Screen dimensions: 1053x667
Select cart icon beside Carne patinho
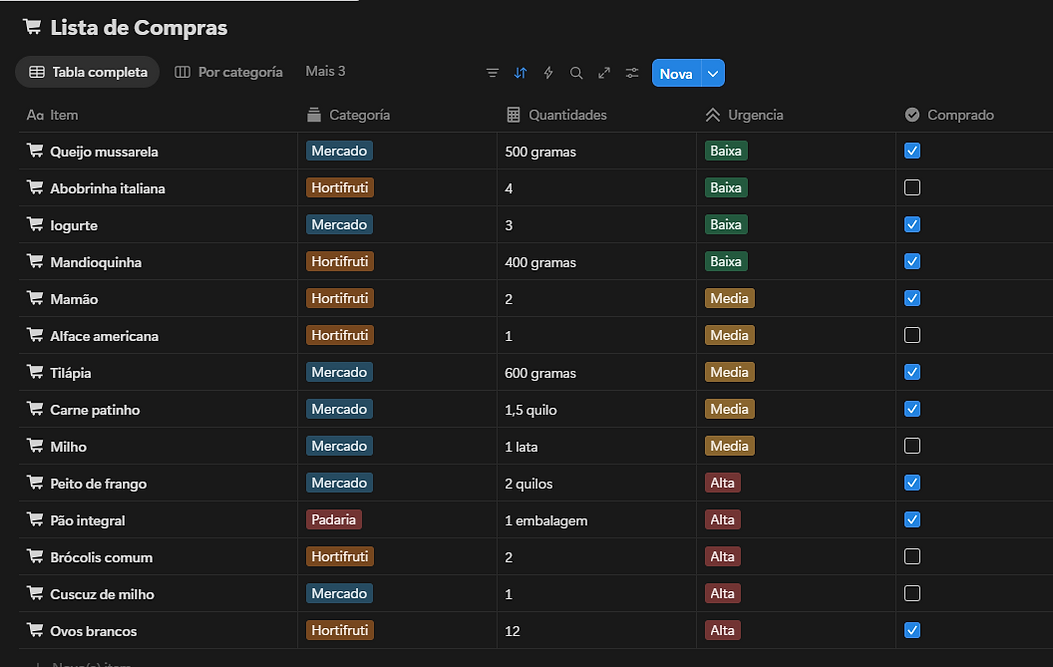point(35,409)
